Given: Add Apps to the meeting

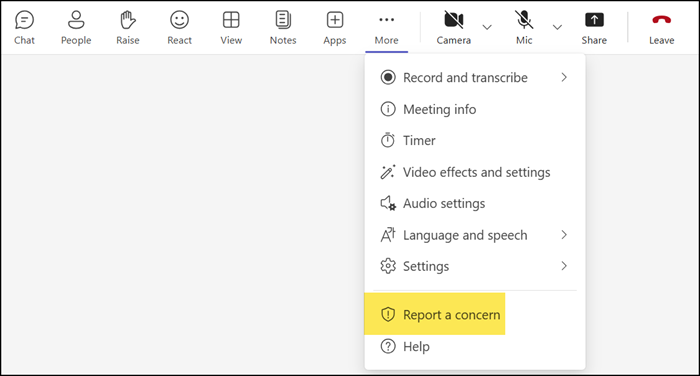Looking at the screenshot, I should pyautogui.click(x=335, y=28).
